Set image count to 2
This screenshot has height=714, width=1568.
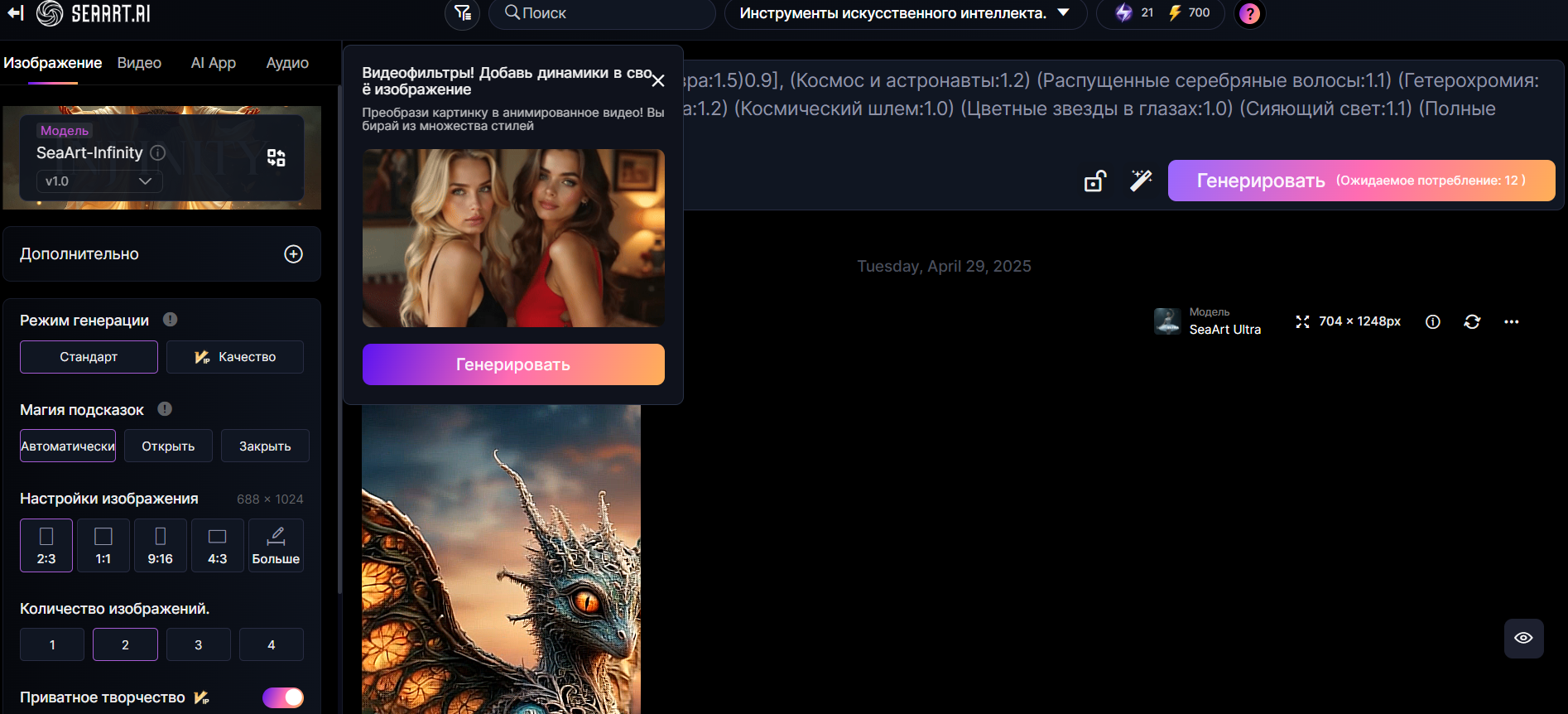[125, 644]
